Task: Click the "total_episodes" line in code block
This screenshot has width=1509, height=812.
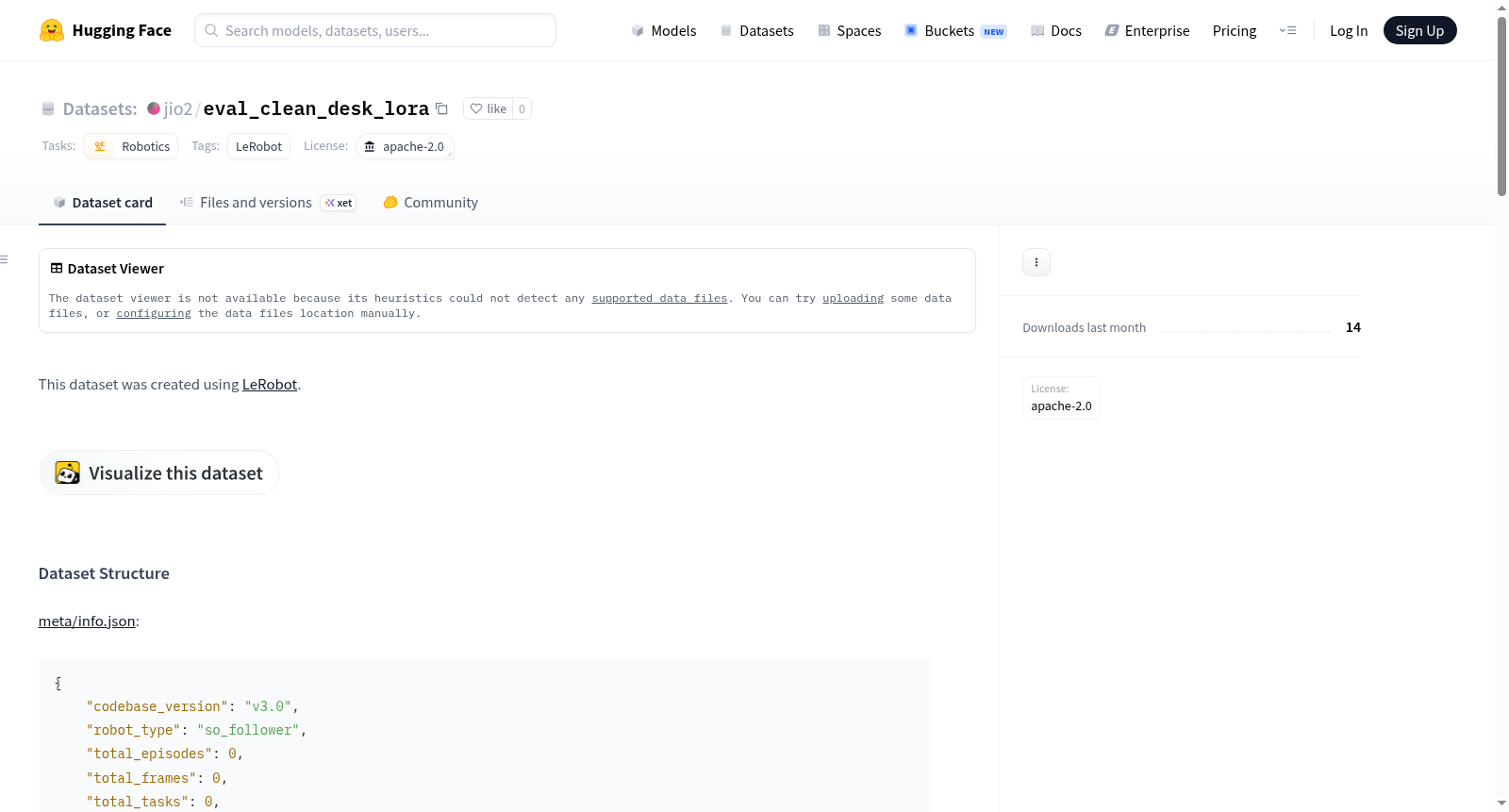Action: click(x=165, y=754)
